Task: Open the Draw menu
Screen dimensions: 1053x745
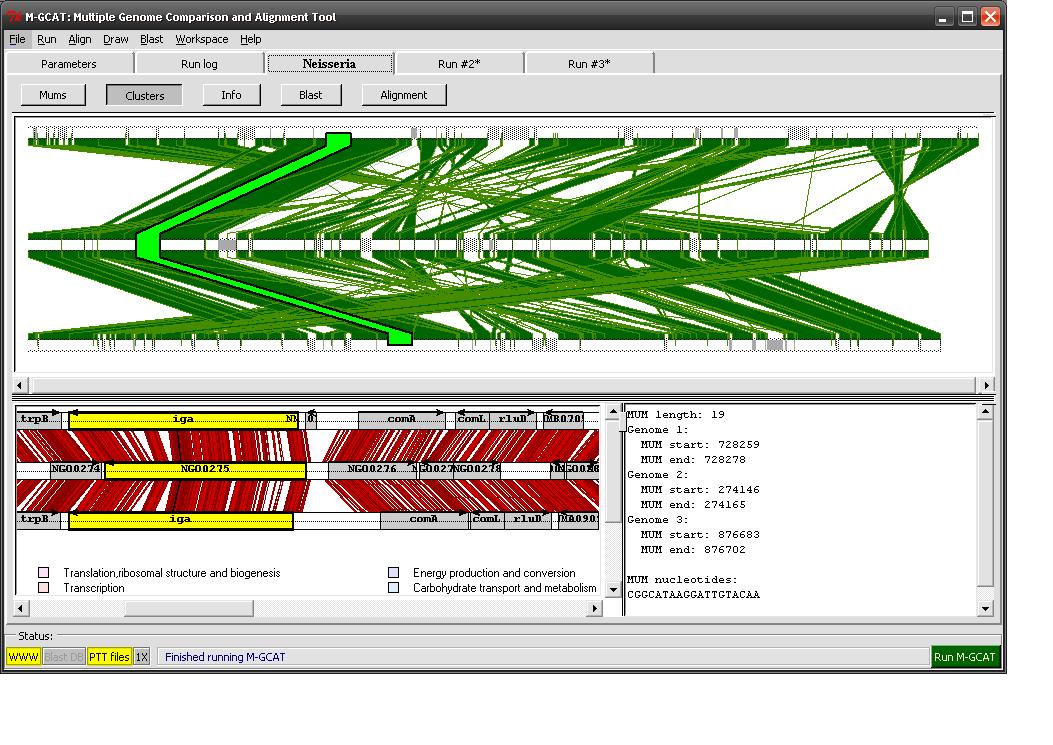Action: (x=116, y=39)
